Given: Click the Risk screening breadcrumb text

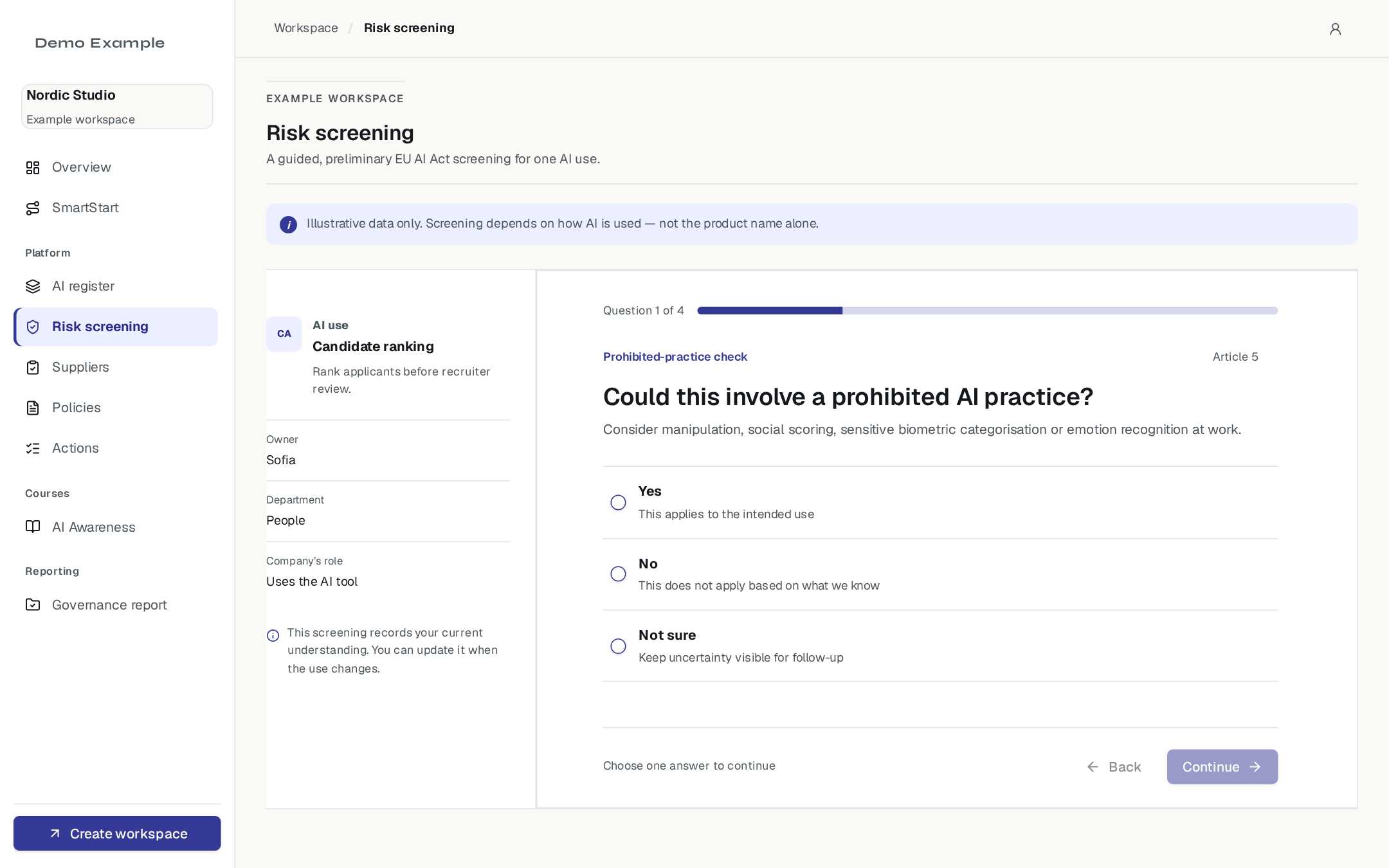Looking at the screenshot, I should [409, 28].
